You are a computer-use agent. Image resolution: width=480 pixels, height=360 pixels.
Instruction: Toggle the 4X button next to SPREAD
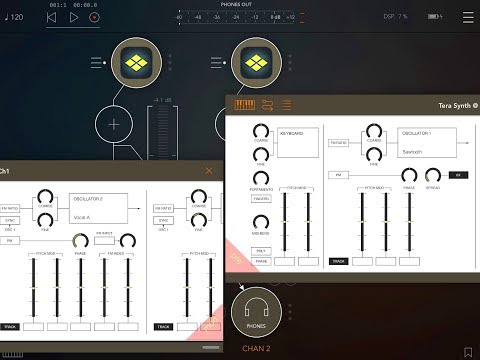pyautogui.click(x=459, y=175)
